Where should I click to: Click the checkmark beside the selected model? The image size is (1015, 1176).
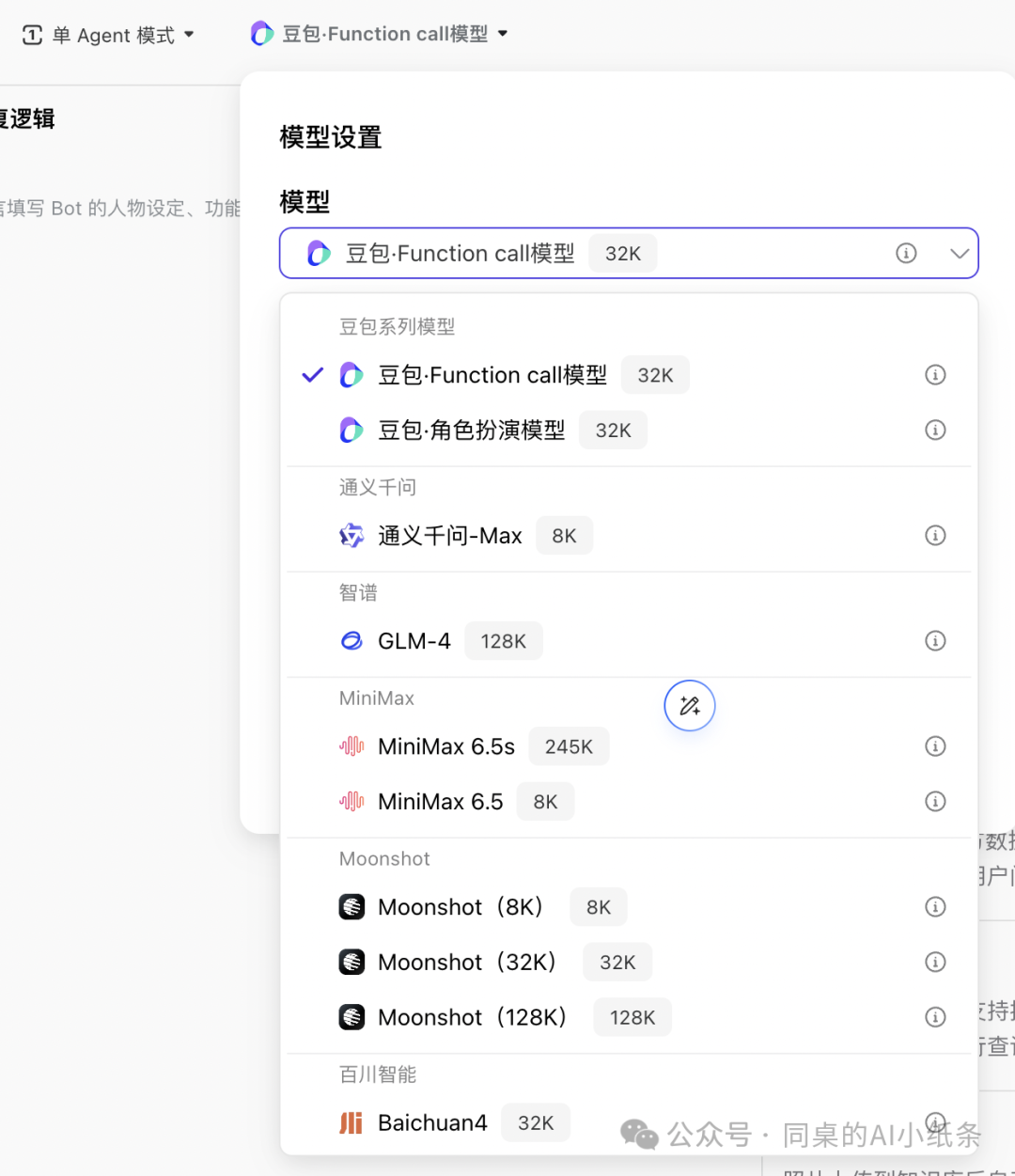311,374
